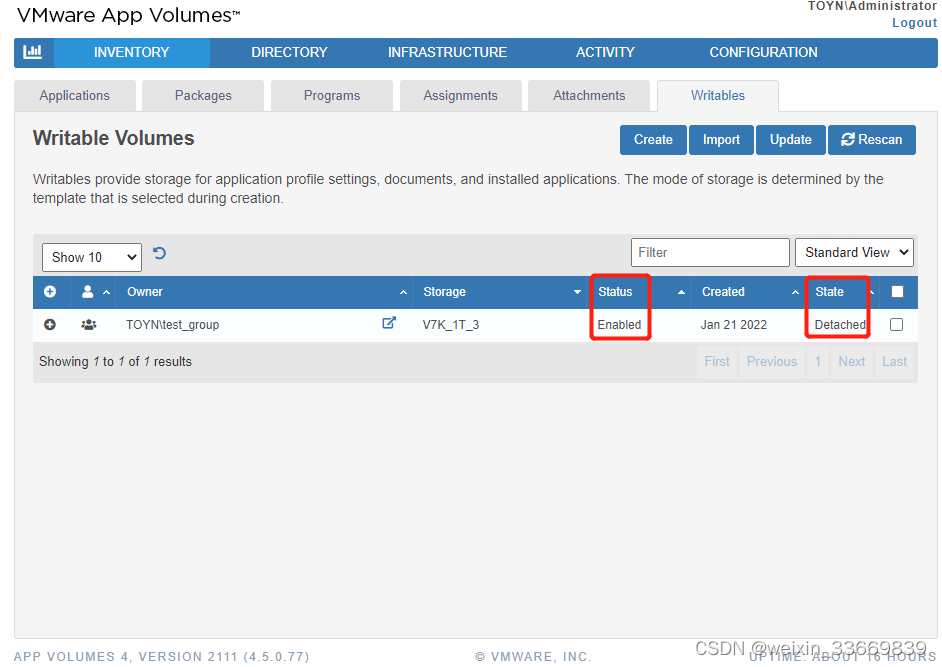The width and height of the screenshot is (942, 667).
Task: Click the Showing 1 to 1 results text
Action: tap(115, 361)
